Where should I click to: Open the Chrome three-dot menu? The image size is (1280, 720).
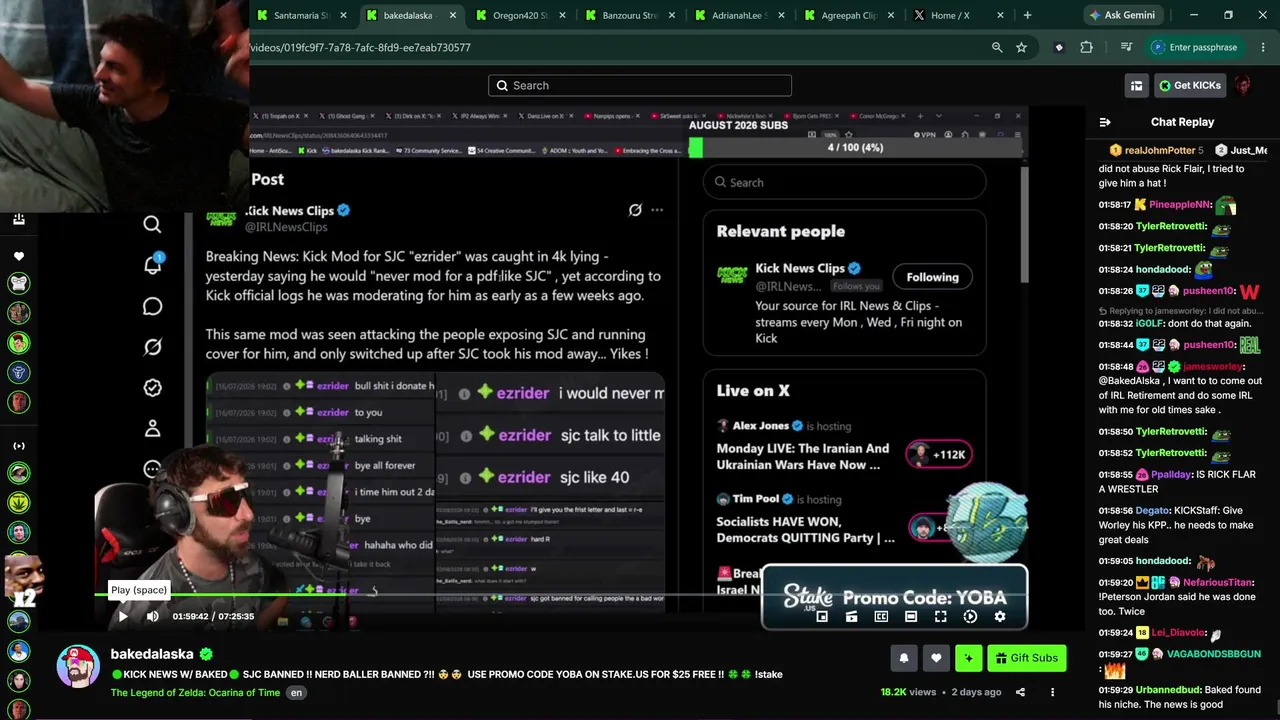pyautogui.click(x=1261, y=47)
